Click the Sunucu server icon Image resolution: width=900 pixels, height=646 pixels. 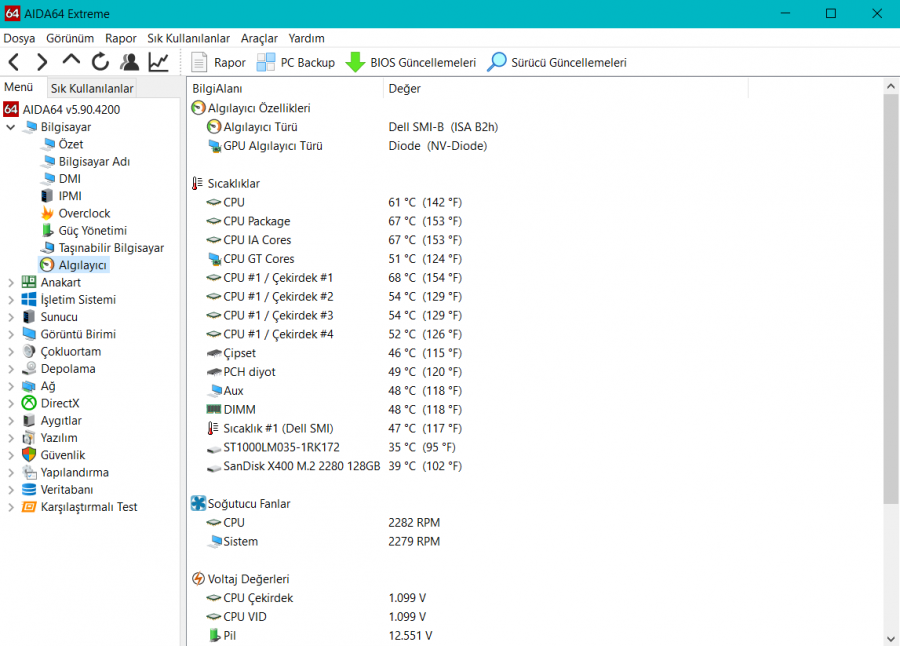29,316
